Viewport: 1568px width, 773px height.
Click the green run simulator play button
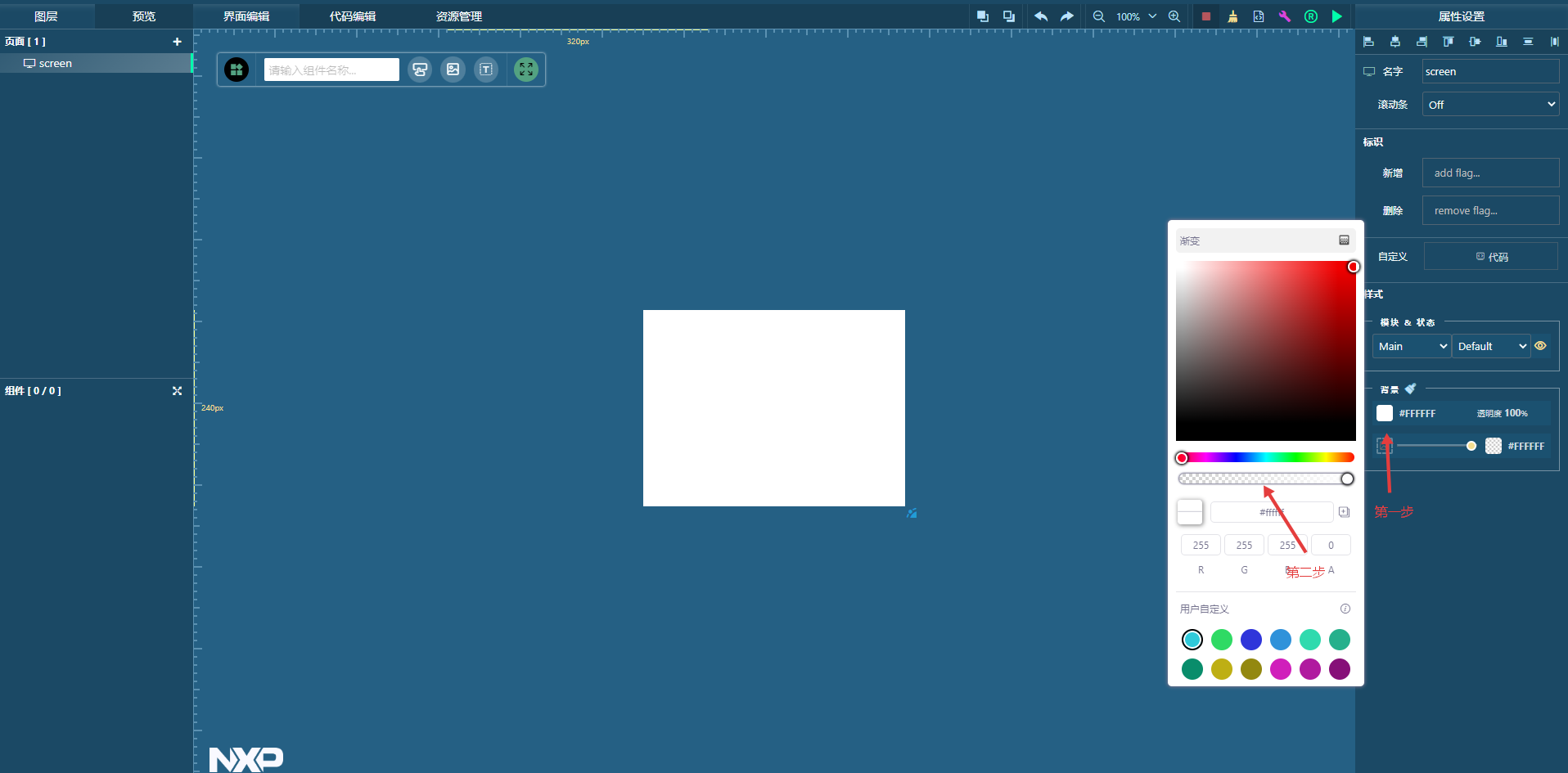(x=1336, y=16)
